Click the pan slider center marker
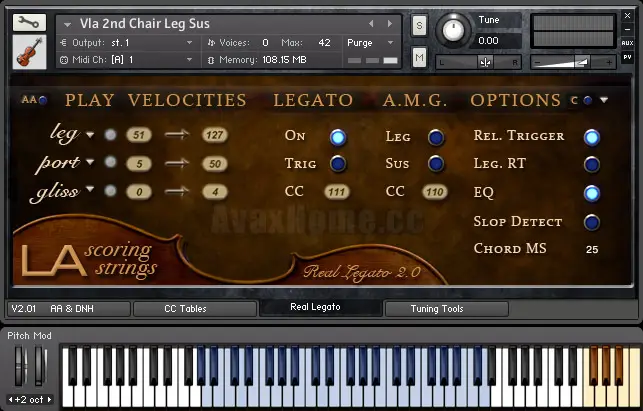The image size is (643, 411). (x=486, y=62)
